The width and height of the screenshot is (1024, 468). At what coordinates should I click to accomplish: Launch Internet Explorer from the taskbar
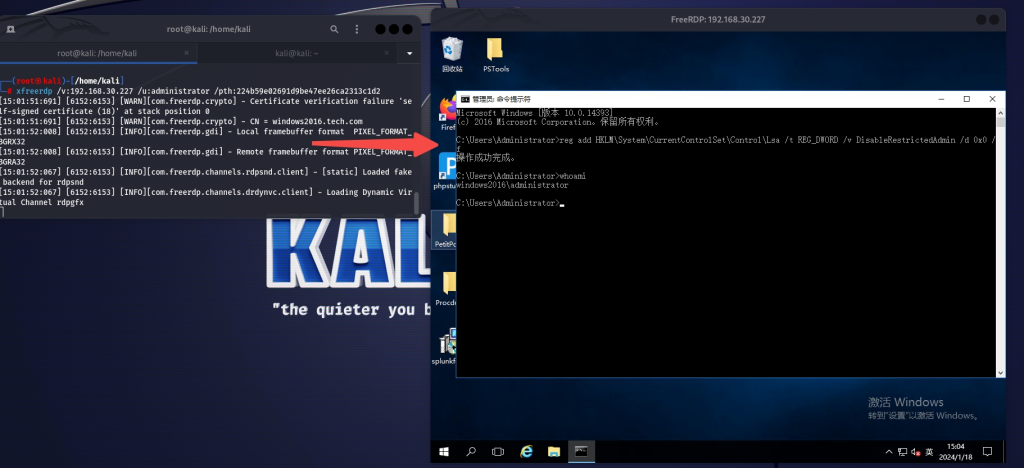pos(526,451)
